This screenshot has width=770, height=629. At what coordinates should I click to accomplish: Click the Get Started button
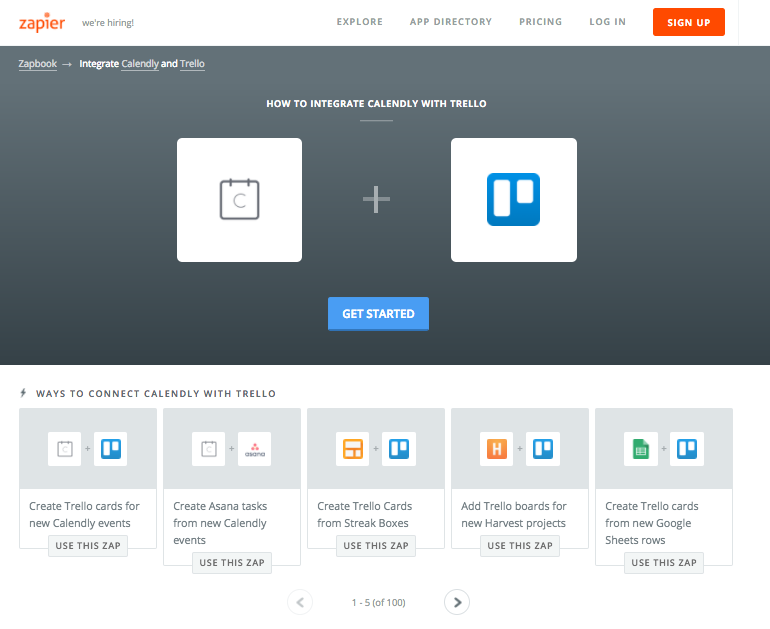(378, 314)
